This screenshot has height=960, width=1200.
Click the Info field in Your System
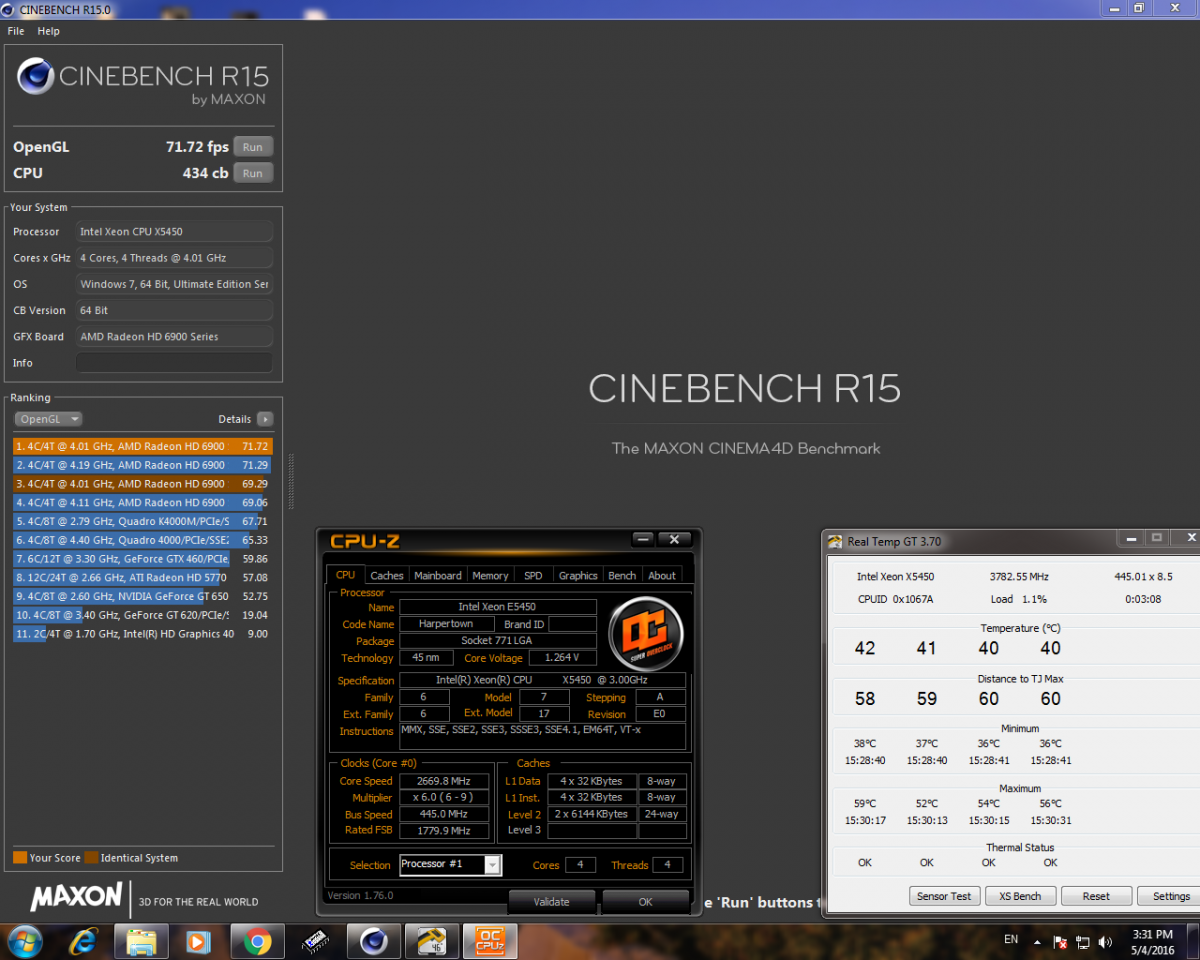coord(174,363)
